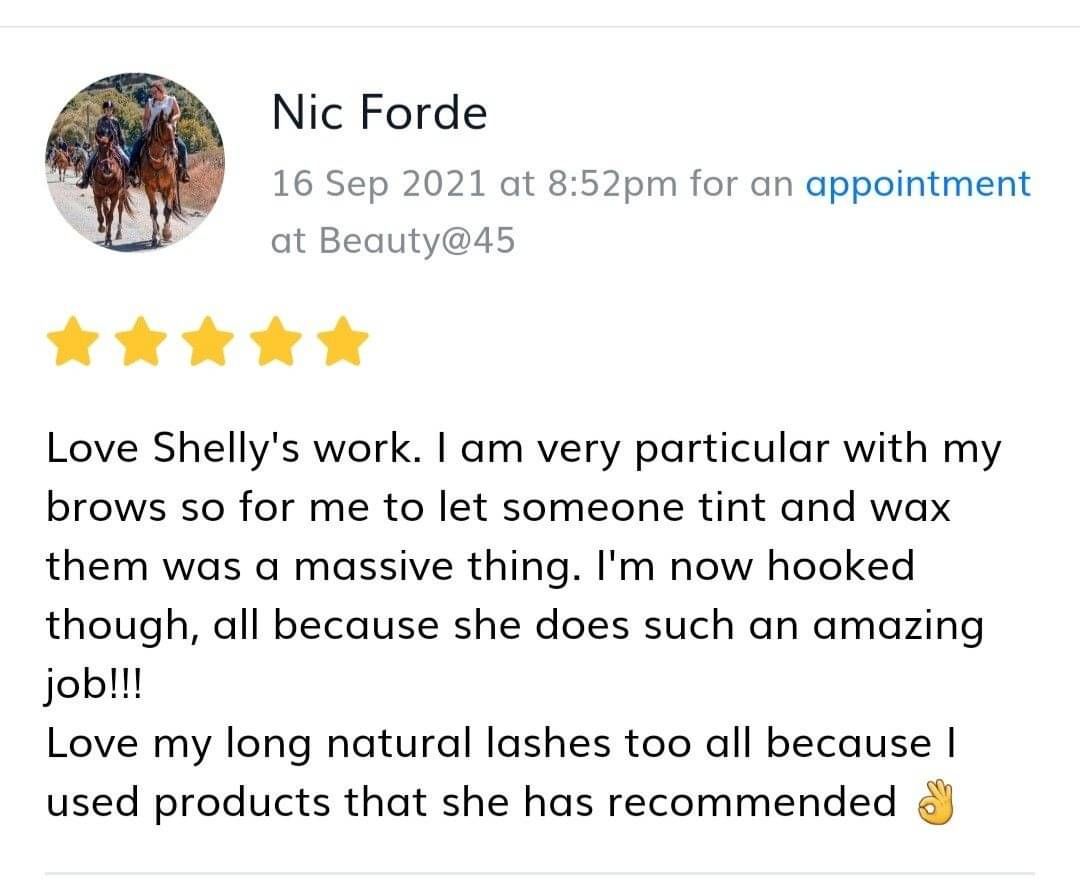The height and width of the screenshot is (880, 1080).
Task: Select the middle (third) rating star
Action: tap(207, 341)
